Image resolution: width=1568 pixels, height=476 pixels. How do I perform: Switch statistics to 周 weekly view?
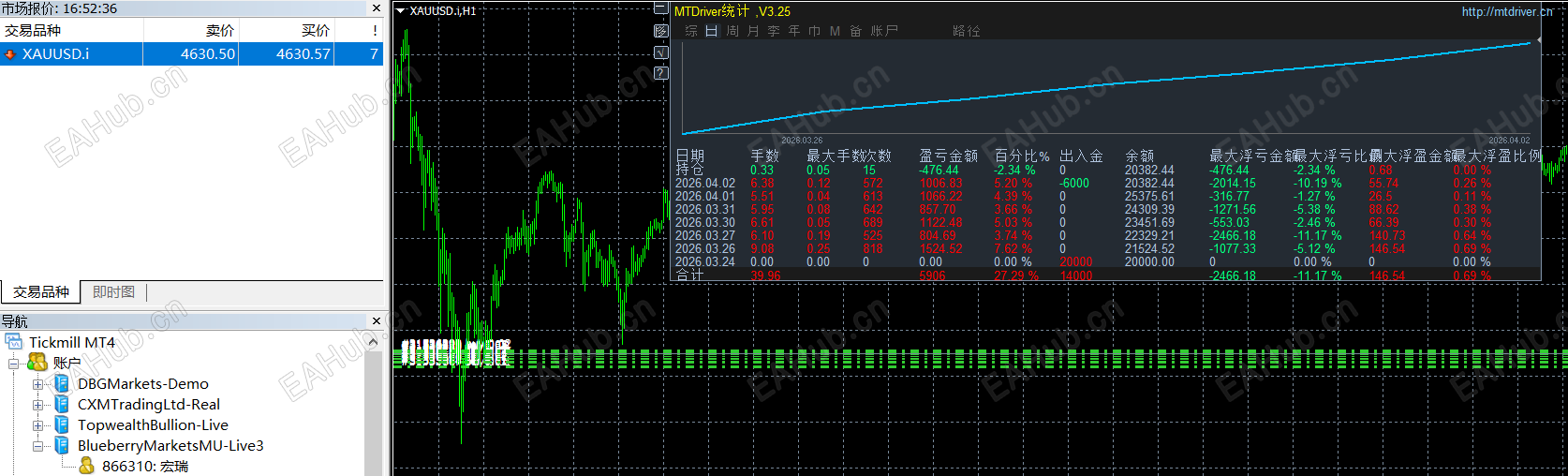[x=732, y=31]
